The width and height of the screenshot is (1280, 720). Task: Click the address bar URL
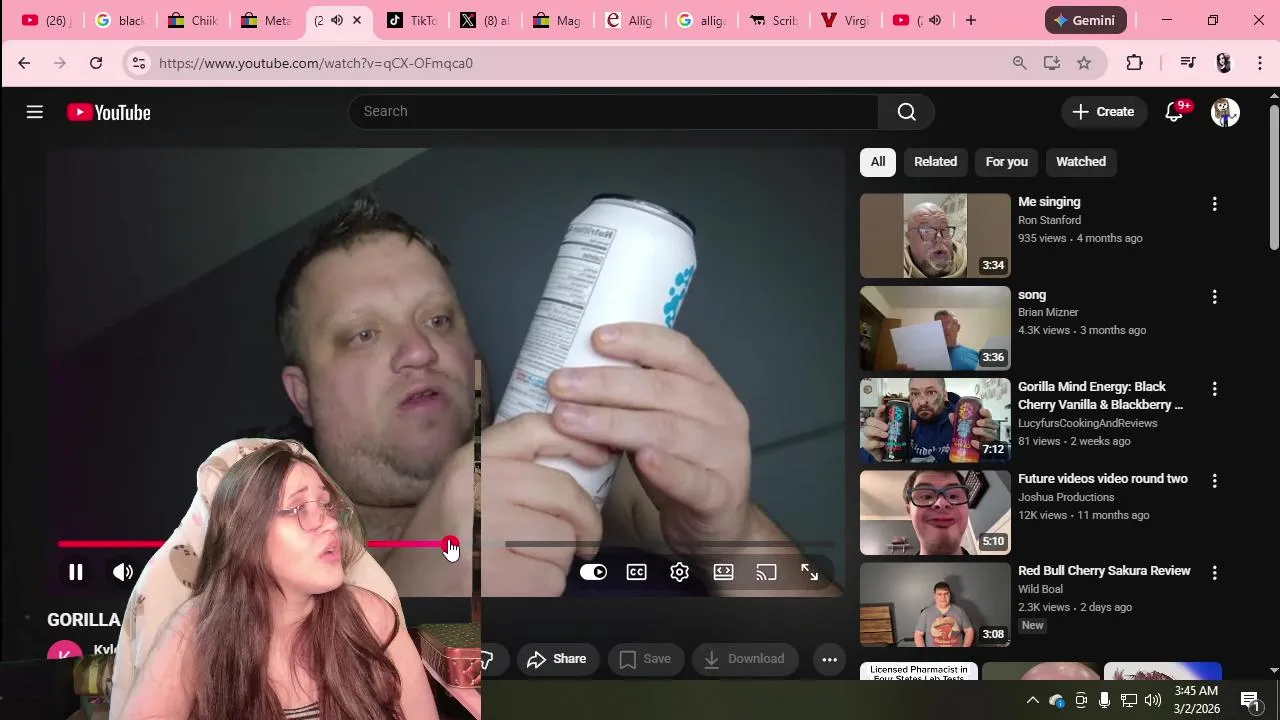pos(316,63)
